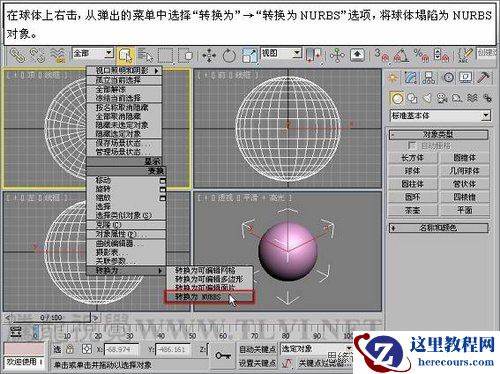This screenshot has height=374, width=500.
Task: Toggle Spinner Snap in toolbar
Action: [x=441, y=55]
